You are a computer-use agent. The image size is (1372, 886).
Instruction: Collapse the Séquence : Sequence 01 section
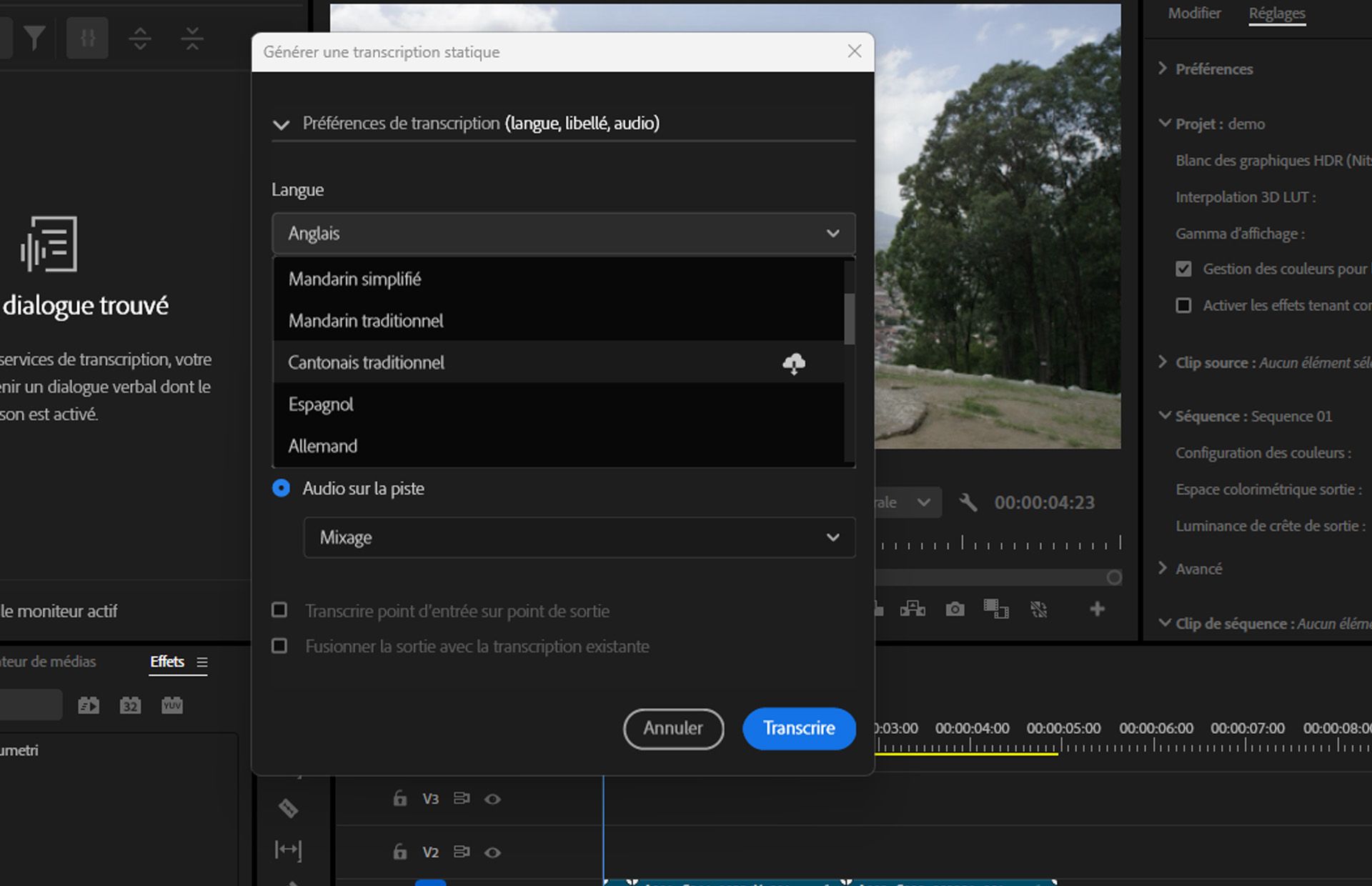1165,416
